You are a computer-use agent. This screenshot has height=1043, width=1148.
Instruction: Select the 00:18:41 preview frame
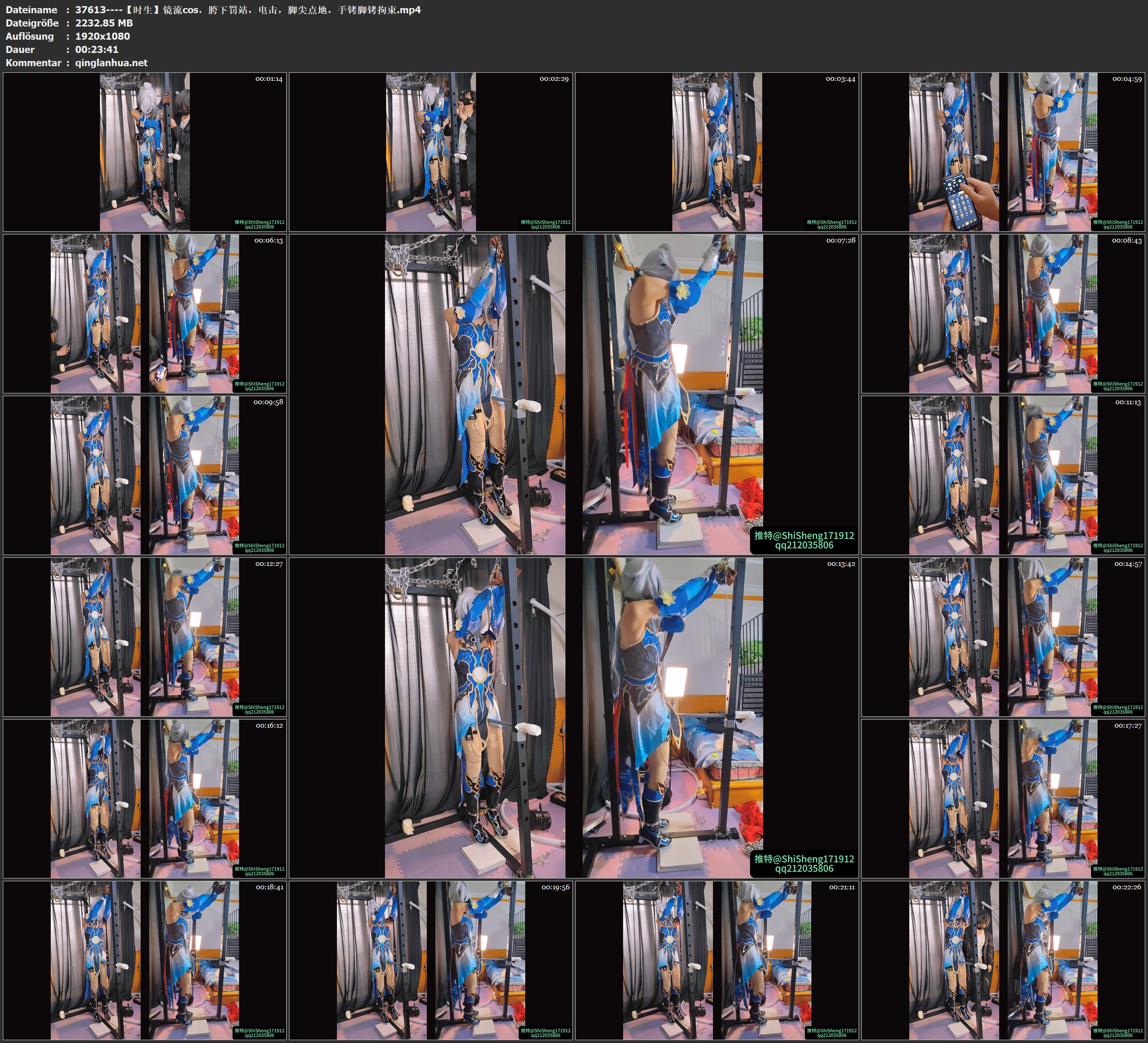click(x=145, y=960)
